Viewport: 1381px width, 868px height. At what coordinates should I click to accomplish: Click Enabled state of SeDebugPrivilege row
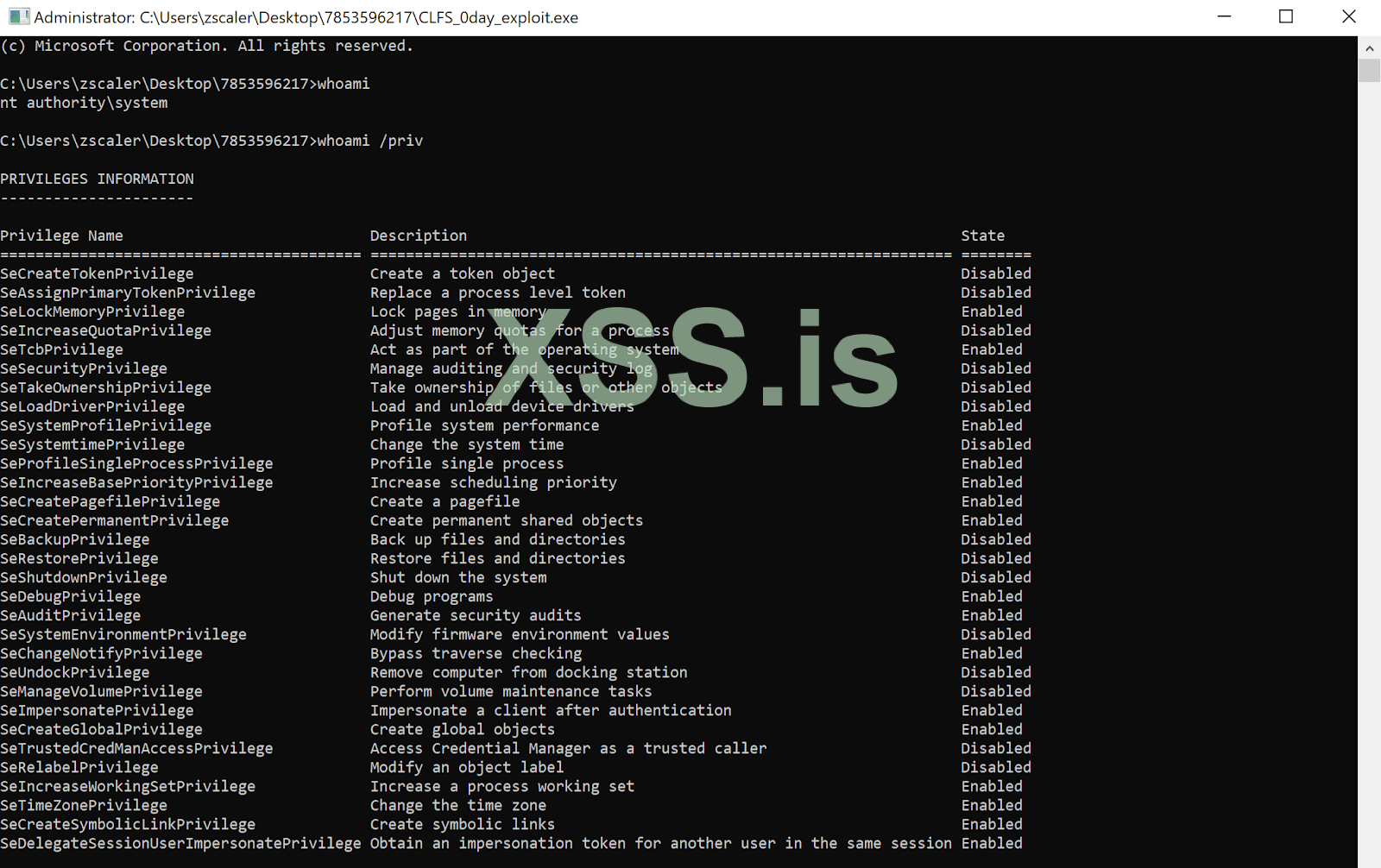point(992,596)
